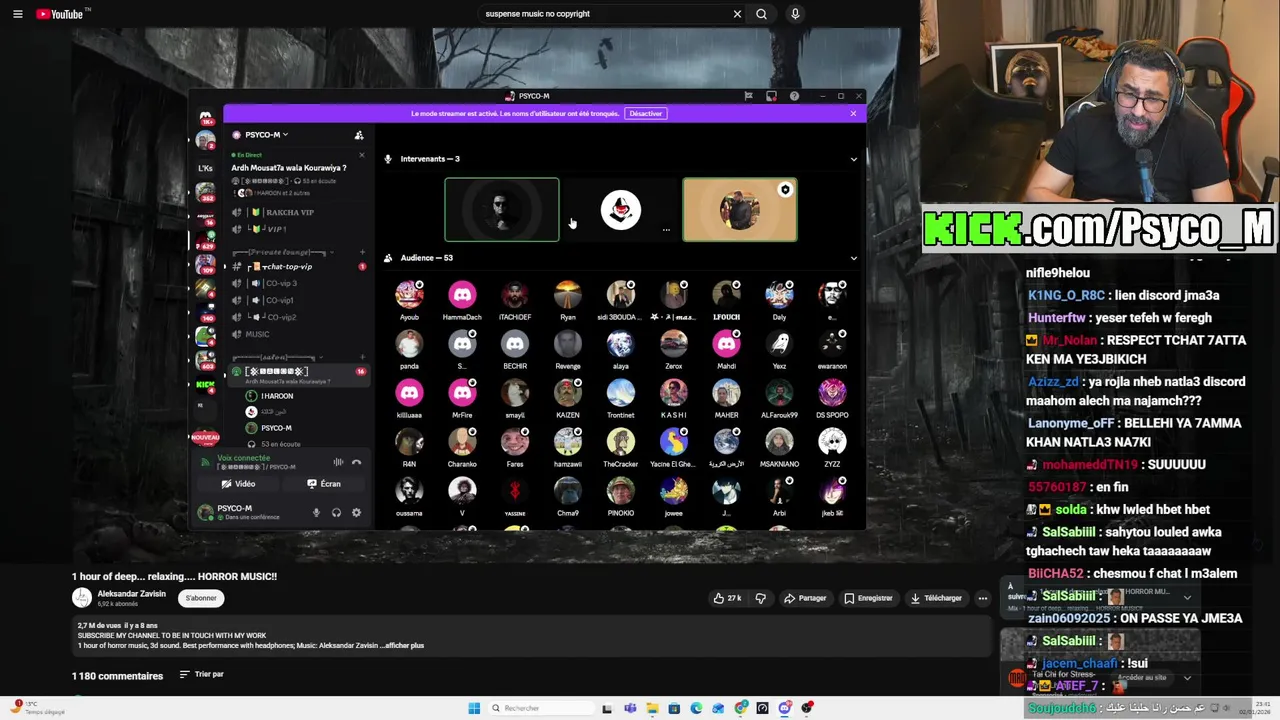Click the Télécharger button
This screenshot has height=720, width=1280.
click(936, 598)
